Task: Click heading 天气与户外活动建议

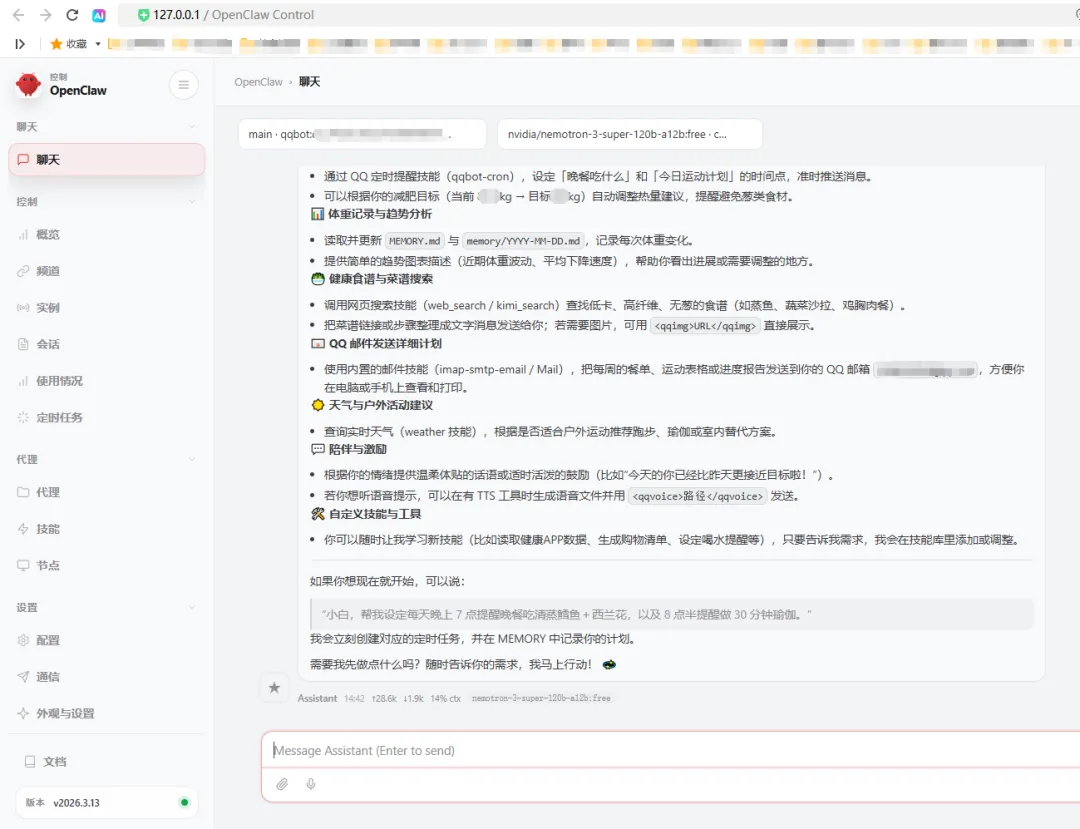Action: (380, 406)
